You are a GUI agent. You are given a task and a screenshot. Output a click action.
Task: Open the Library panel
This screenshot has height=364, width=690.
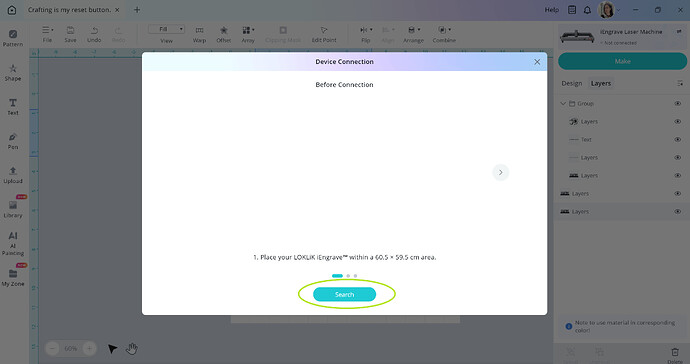click(13, 210)
